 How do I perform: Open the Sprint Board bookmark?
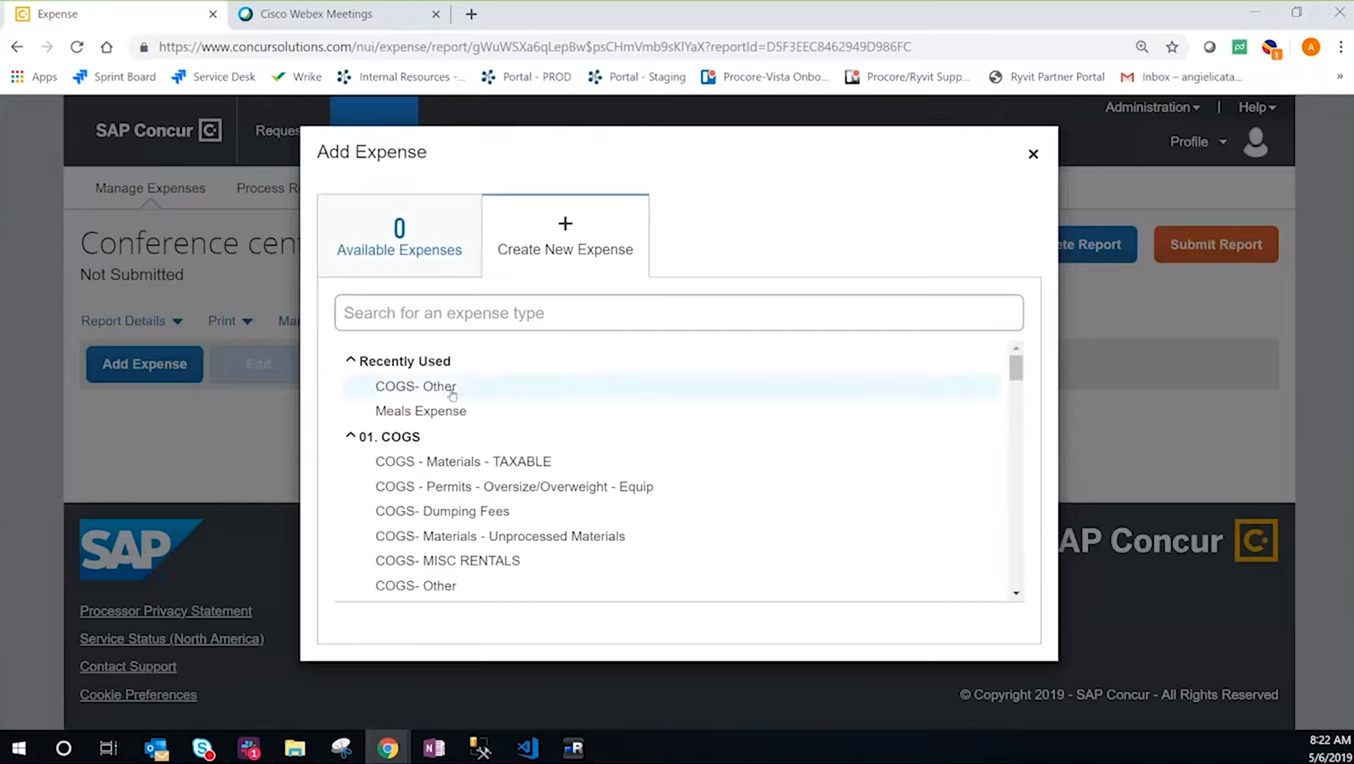(x=115, y=77)
